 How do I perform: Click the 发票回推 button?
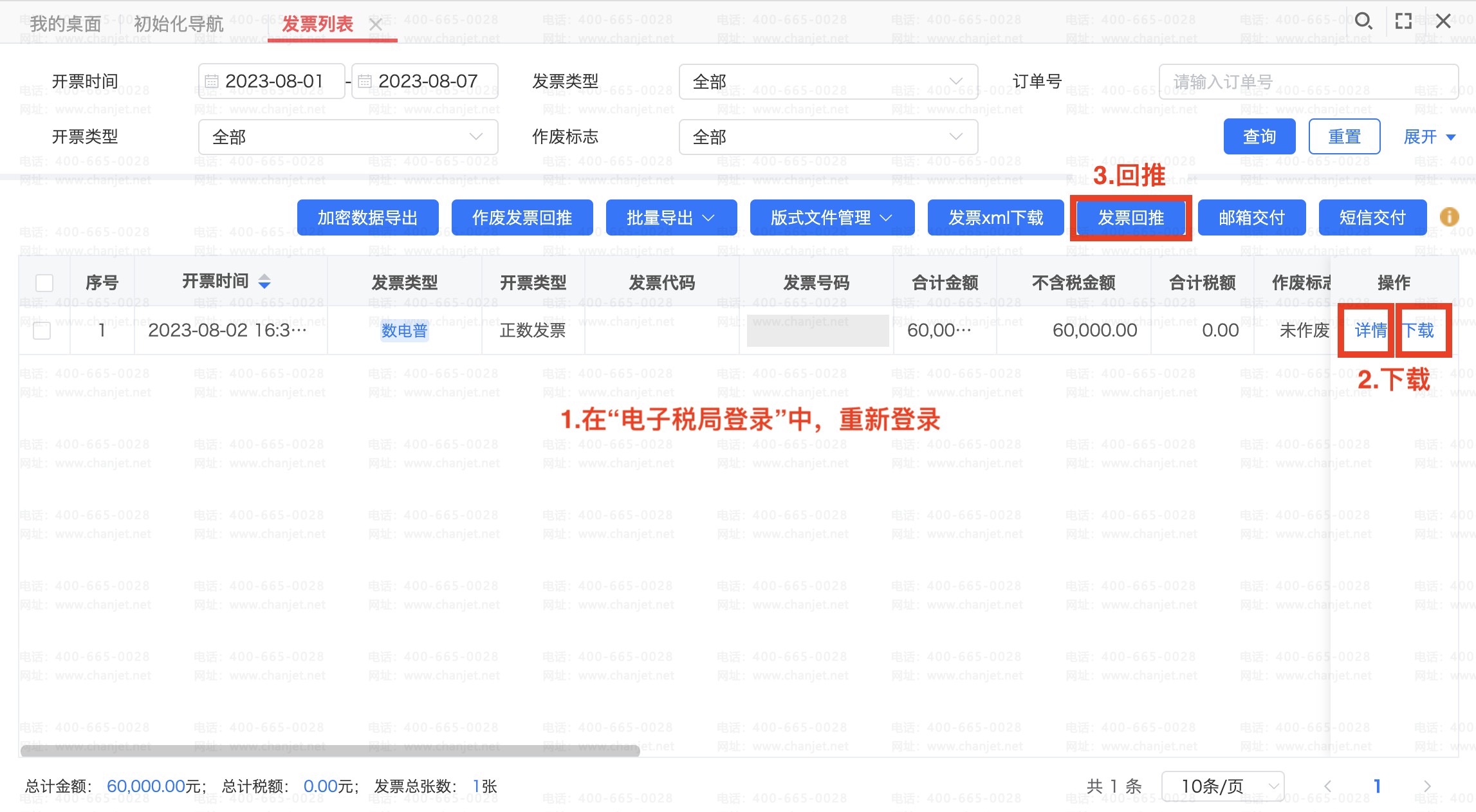click(1130, 217)
